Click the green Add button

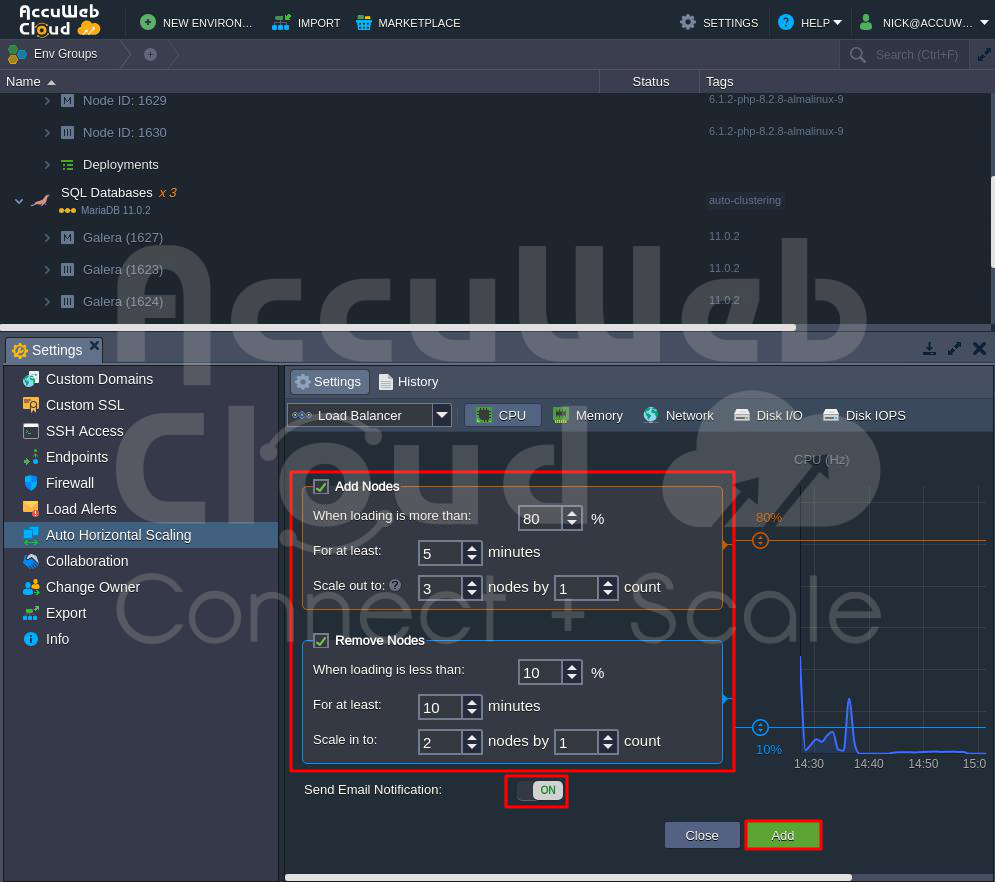tap(783, 835)
